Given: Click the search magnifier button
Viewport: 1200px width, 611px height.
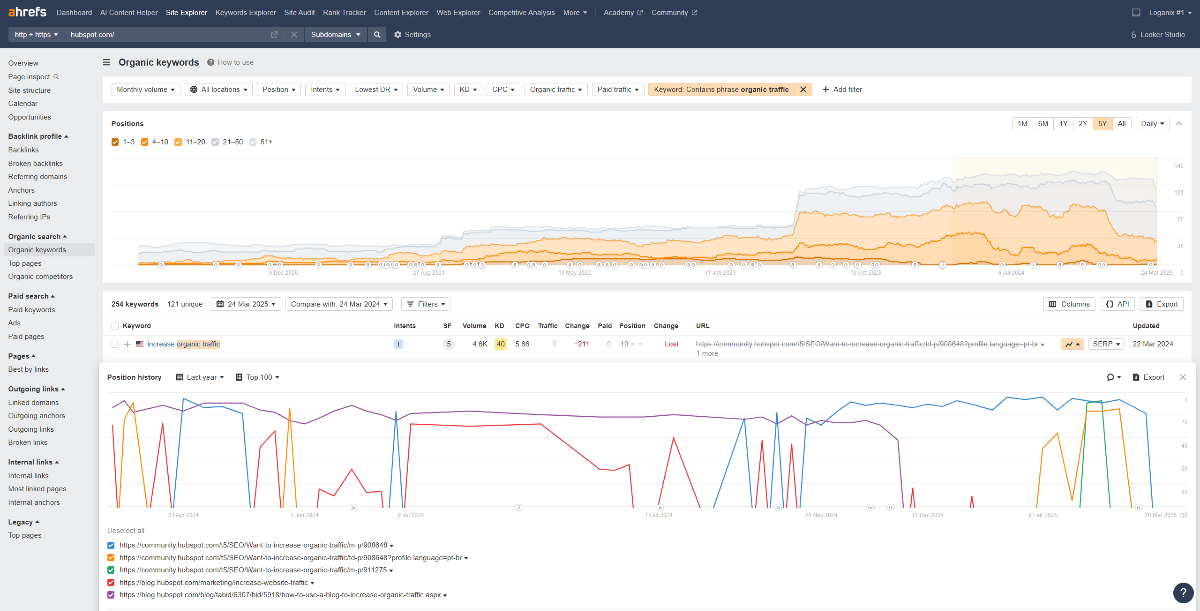Looking at the screenshot, I should point(377,34).
